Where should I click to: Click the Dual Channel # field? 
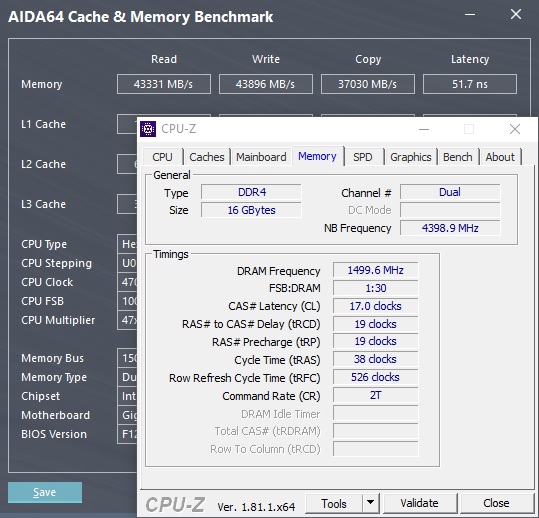(450, 192)
